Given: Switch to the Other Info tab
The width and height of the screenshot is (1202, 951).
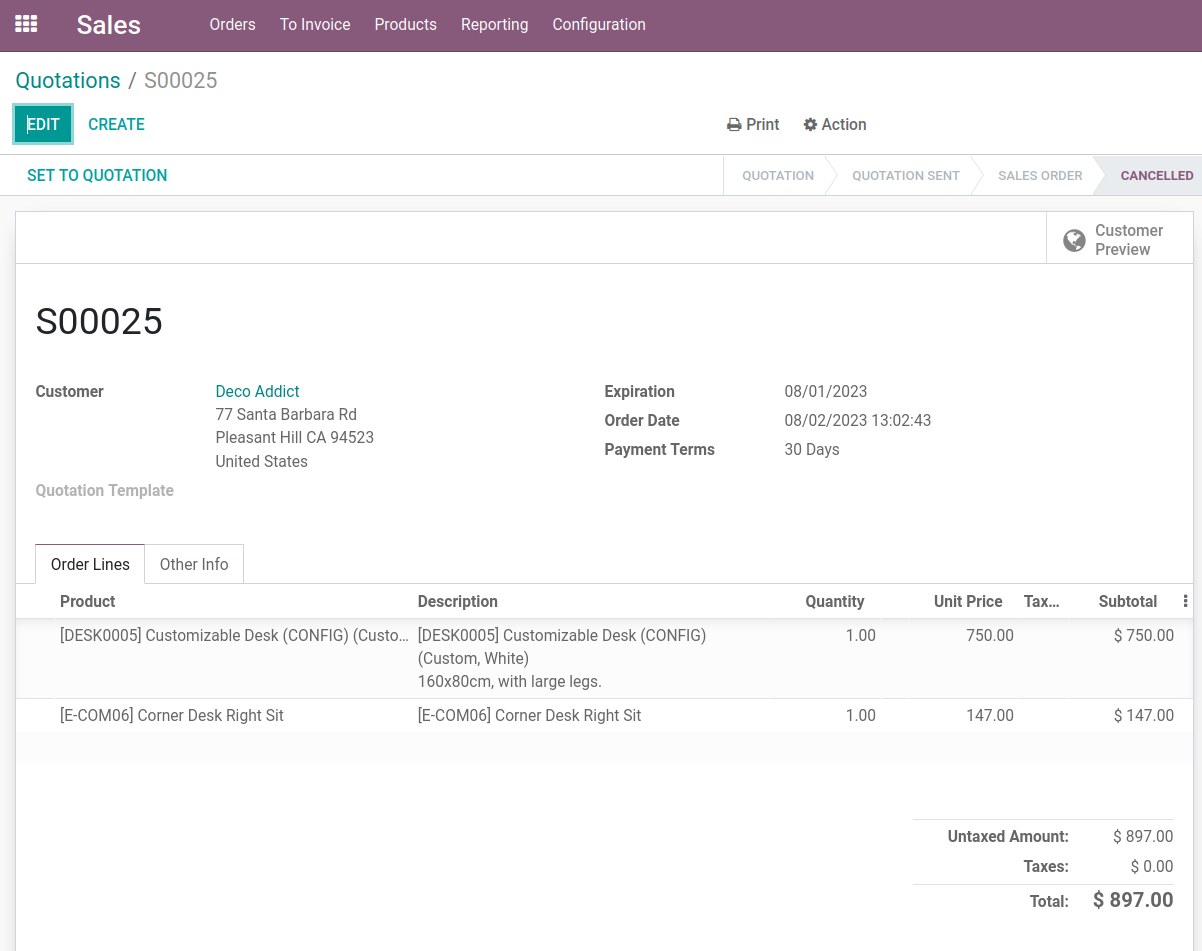Looking at the screenshot, I should pos(194,564).
